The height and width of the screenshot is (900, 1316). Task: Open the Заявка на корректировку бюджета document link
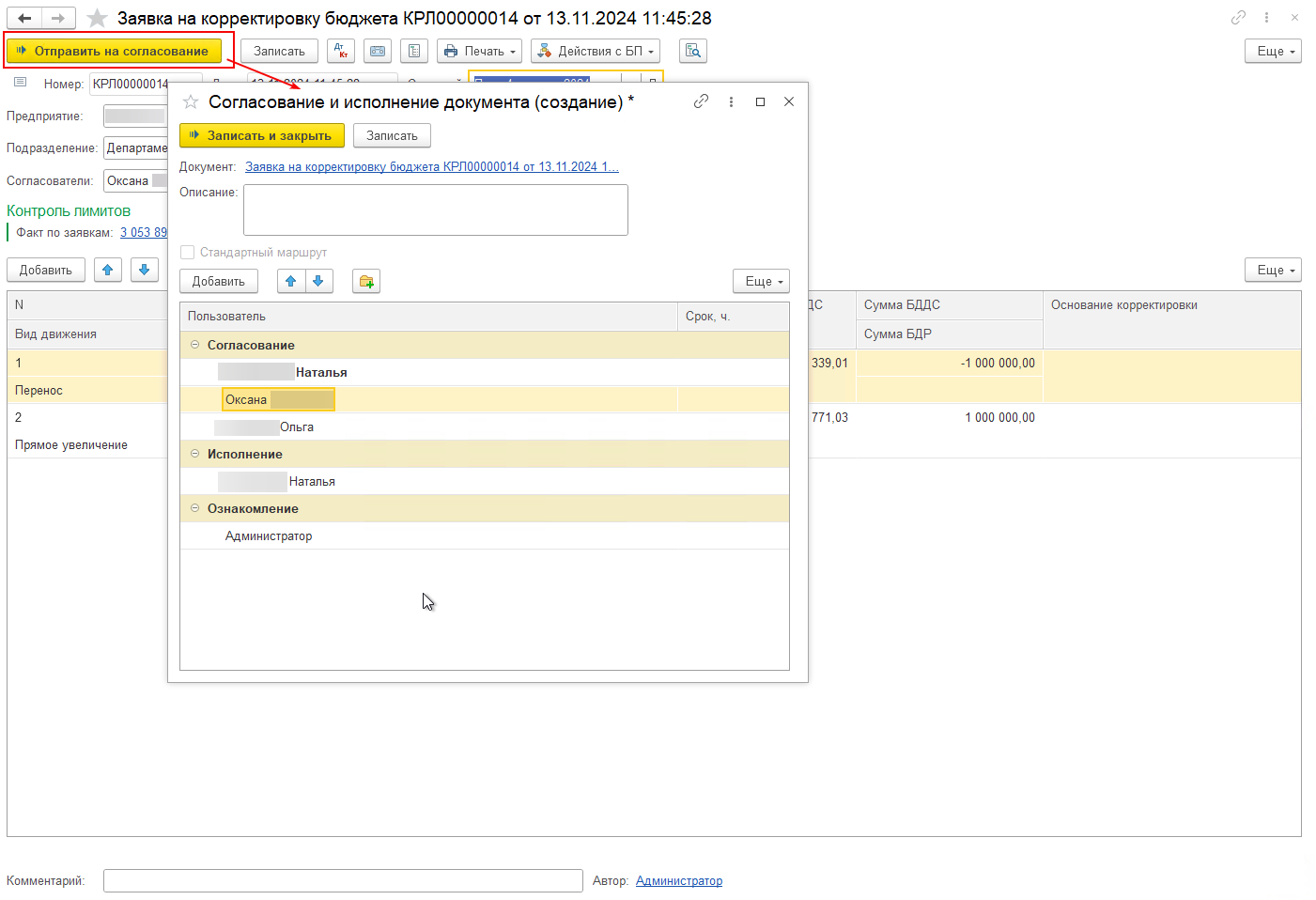click(432, 166)
